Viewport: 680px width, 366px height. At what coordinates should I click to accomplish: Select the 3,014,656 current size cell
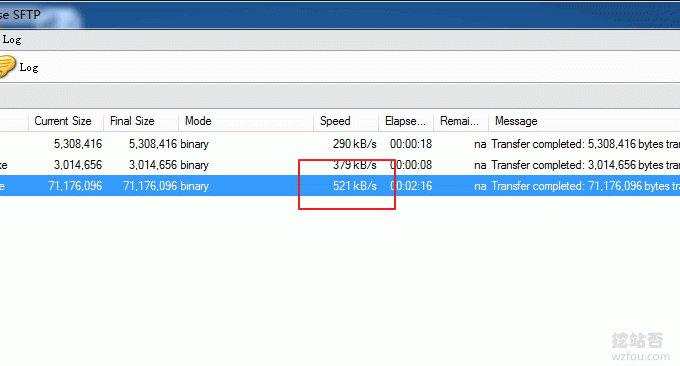tap(78, 165)
